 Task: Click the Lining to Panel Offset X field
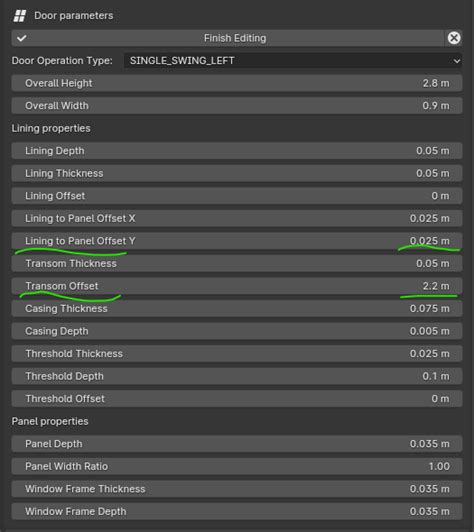(237, 218)
